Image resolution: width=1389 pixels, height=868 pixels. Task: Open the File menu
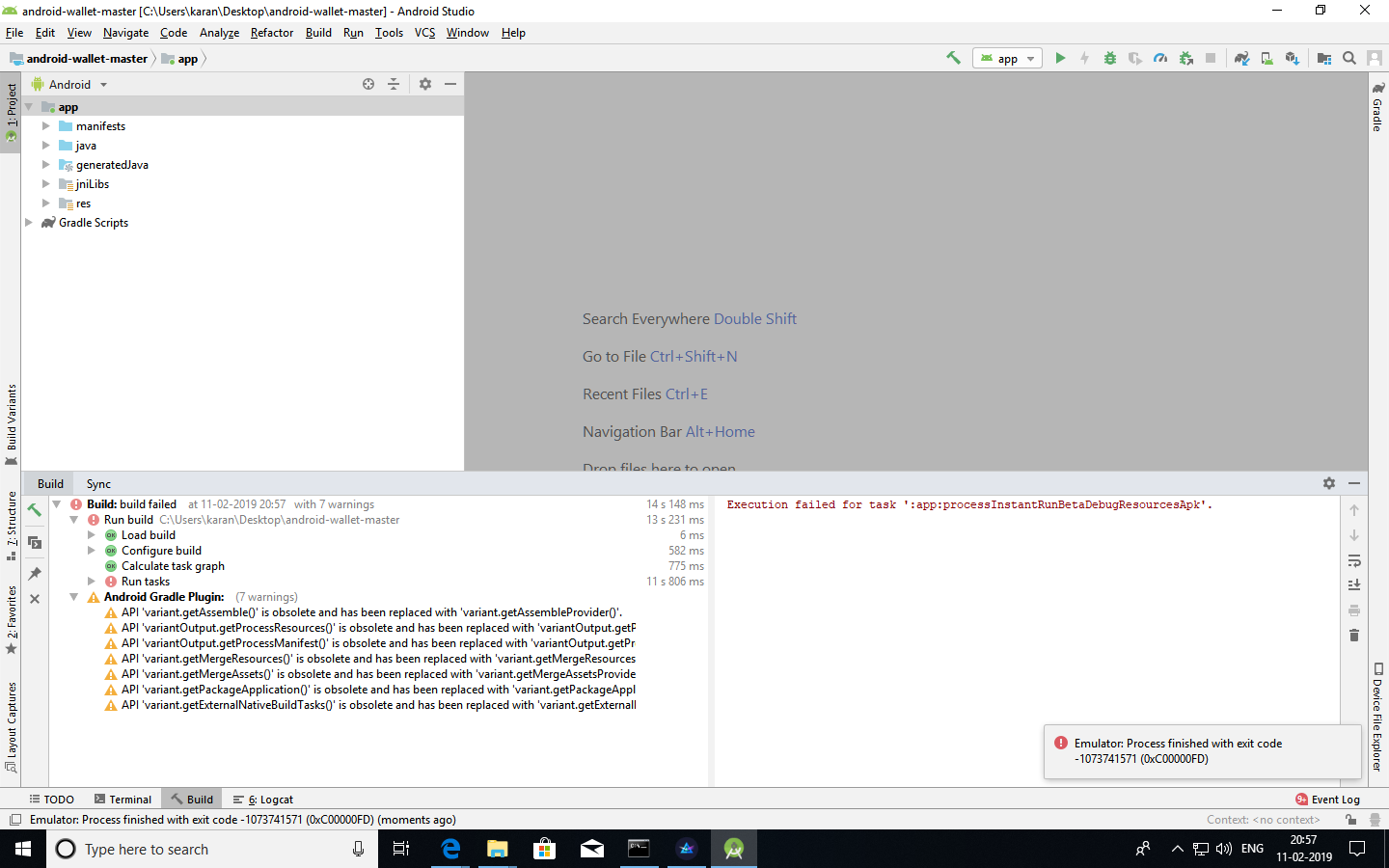click(x=14, y=33)
